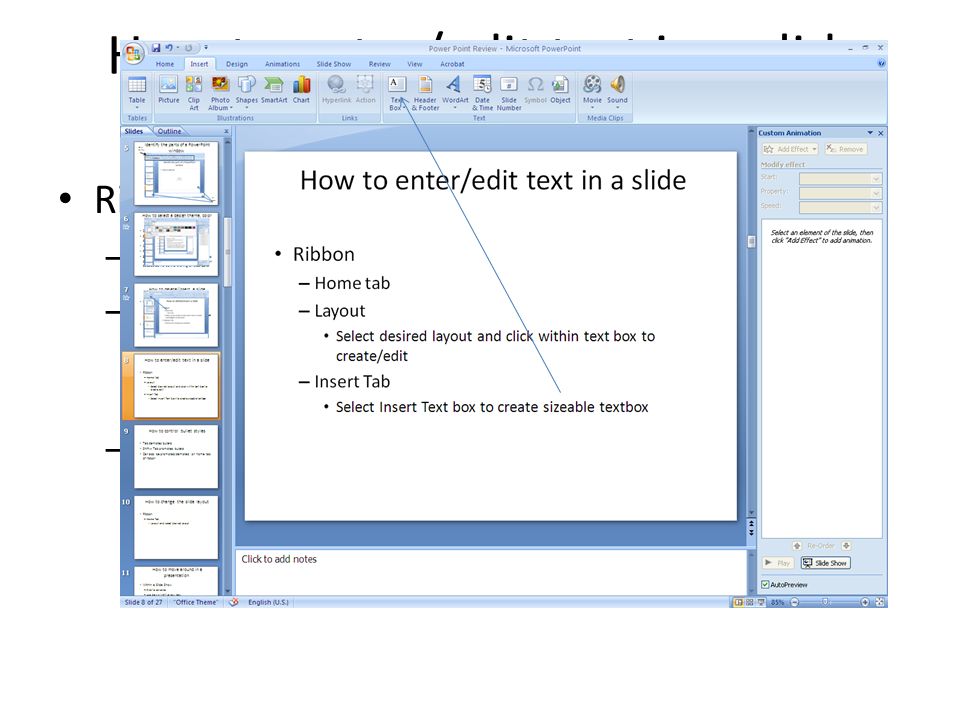This screenshot has height=720, width=960.
Task: Select the slide 7 thumbnail
Action: tap(176, 315)
